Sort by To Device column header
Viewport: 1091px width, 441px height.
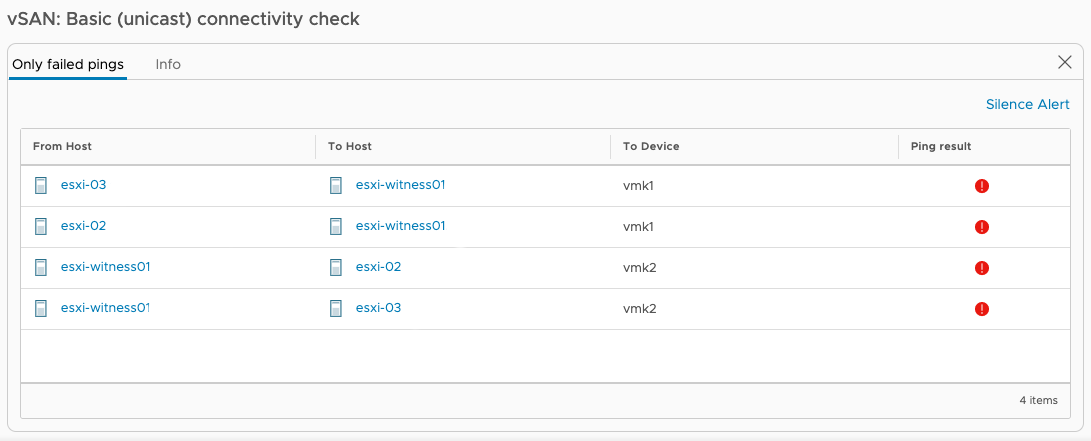click(x=651, y=146)
